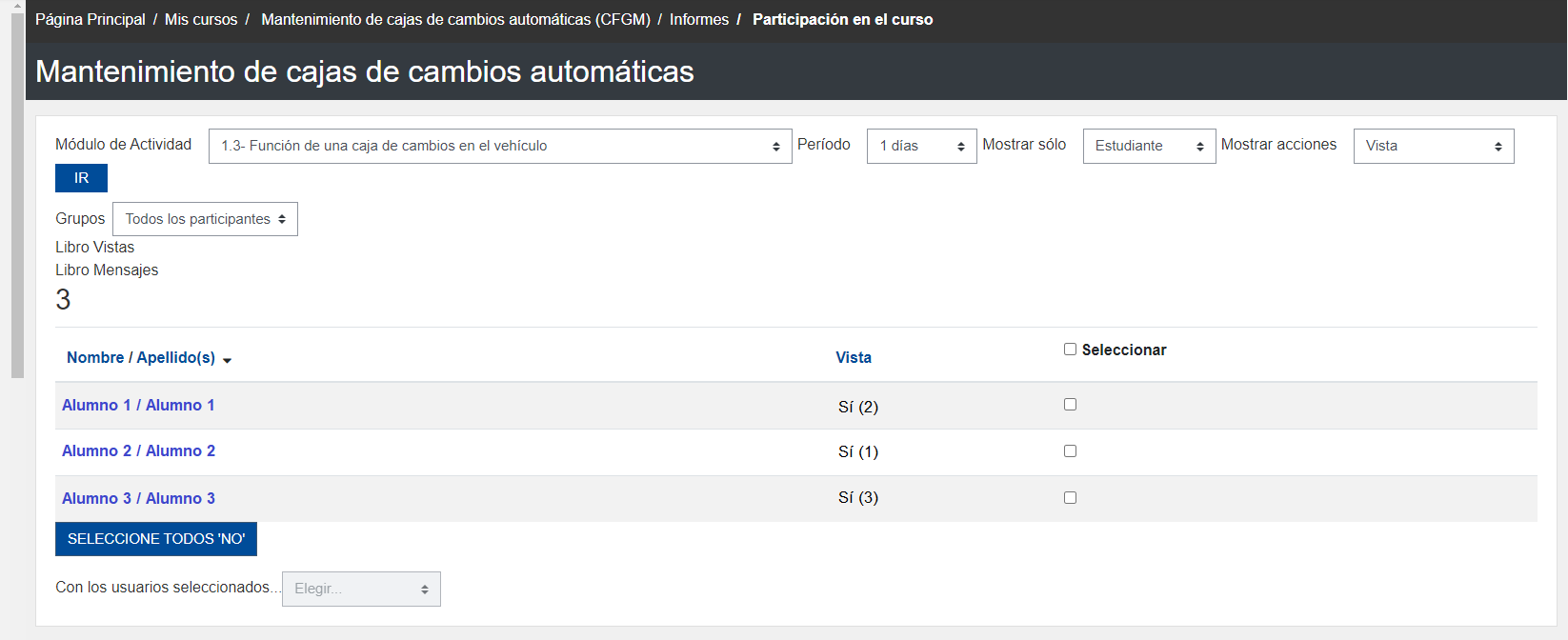
Task: Open the Mostrar acciones Vista dropdown
Action: (1432, 146)
